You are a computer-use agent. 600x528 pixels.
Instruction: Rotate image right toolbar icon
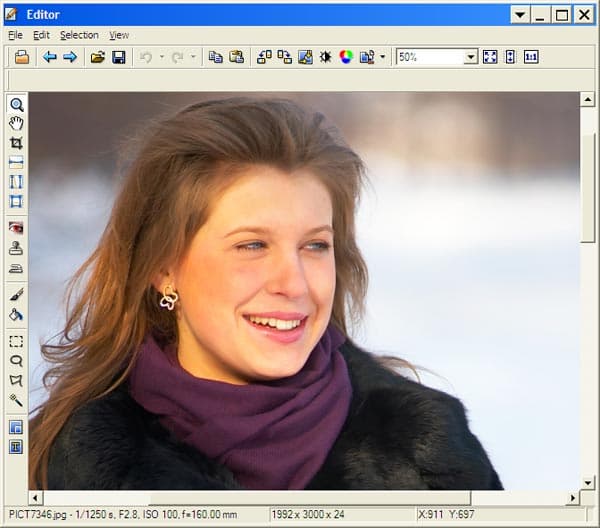coord(285,57)
